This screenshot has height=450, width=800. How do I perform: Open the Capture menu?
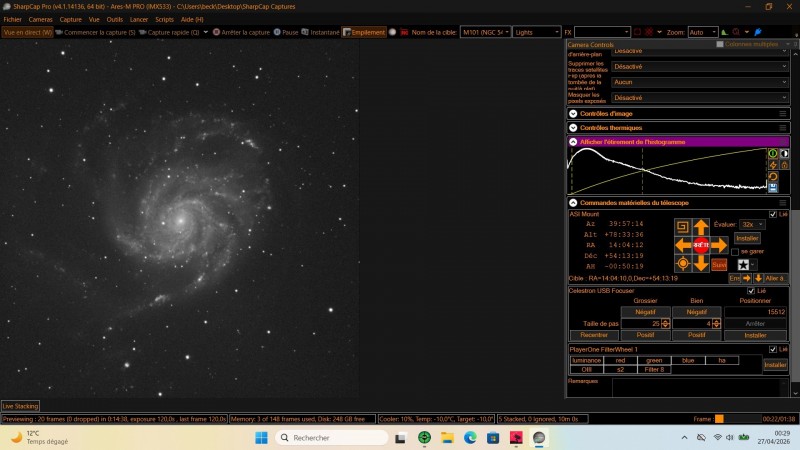70,19
